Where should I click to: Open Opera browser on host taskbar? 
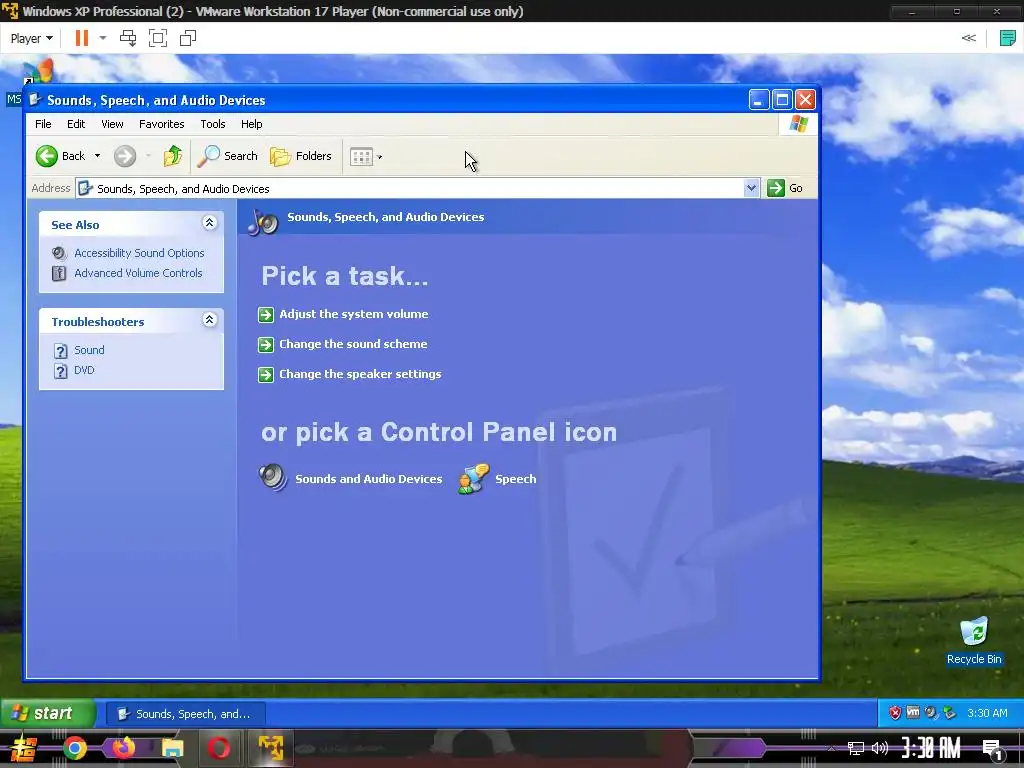219,748
